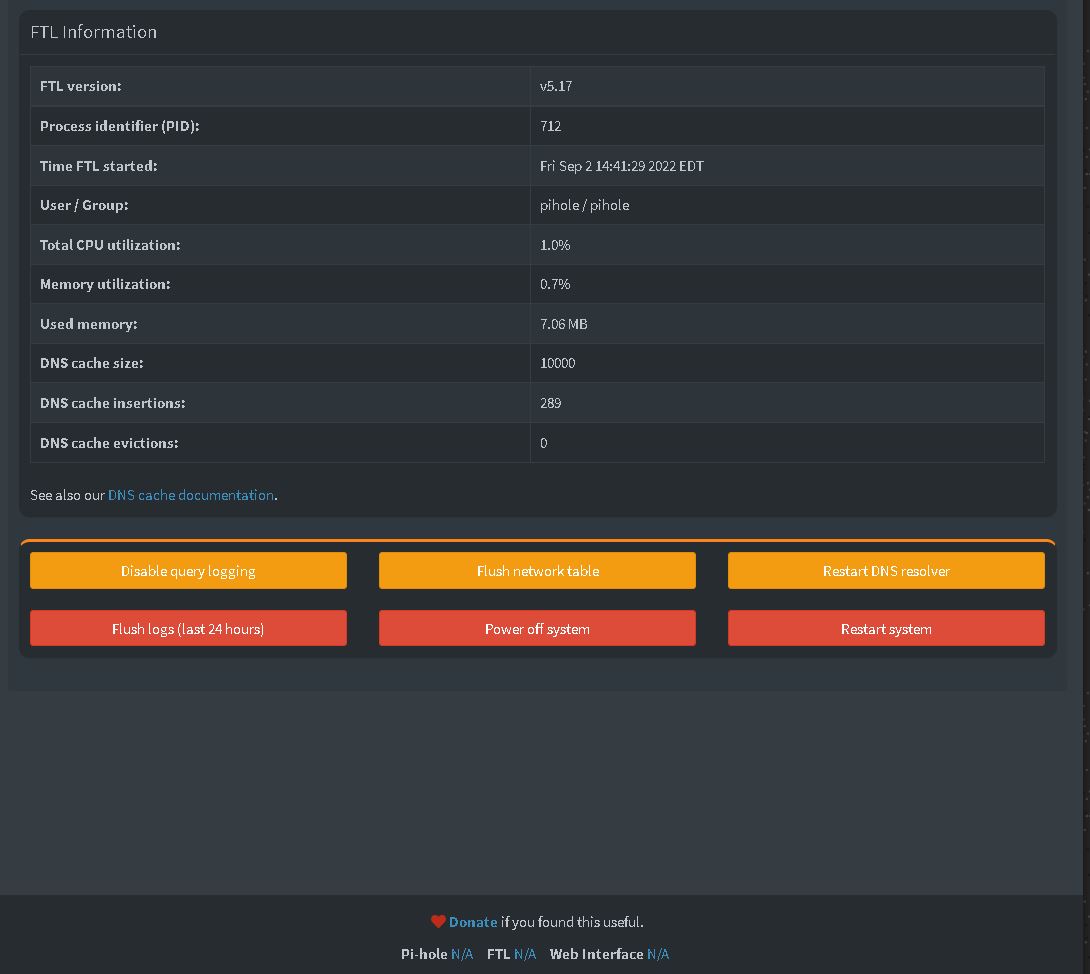Power off the system
The image size is (1090, 974).
coord(537,628)
